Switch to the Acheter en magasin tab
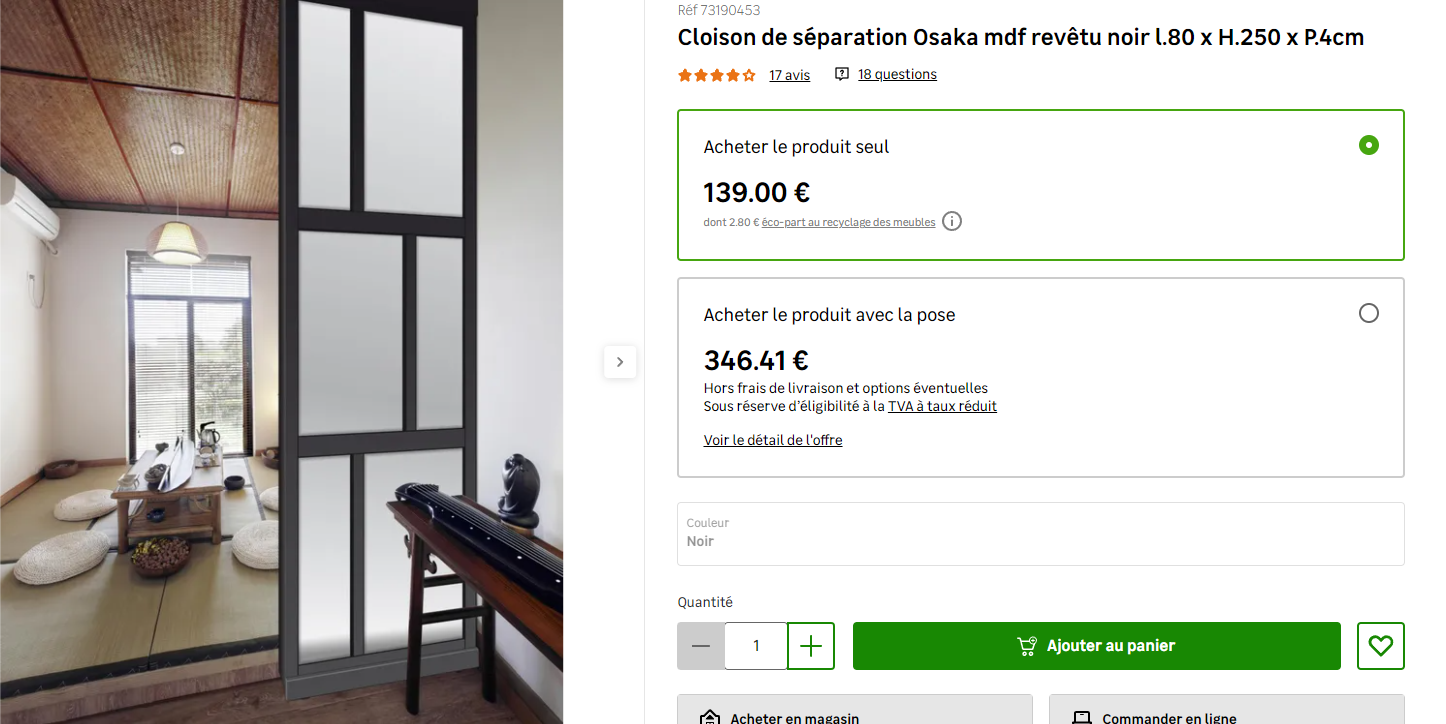Viewport: 1446px width, 724px height. tap(854, 711)
